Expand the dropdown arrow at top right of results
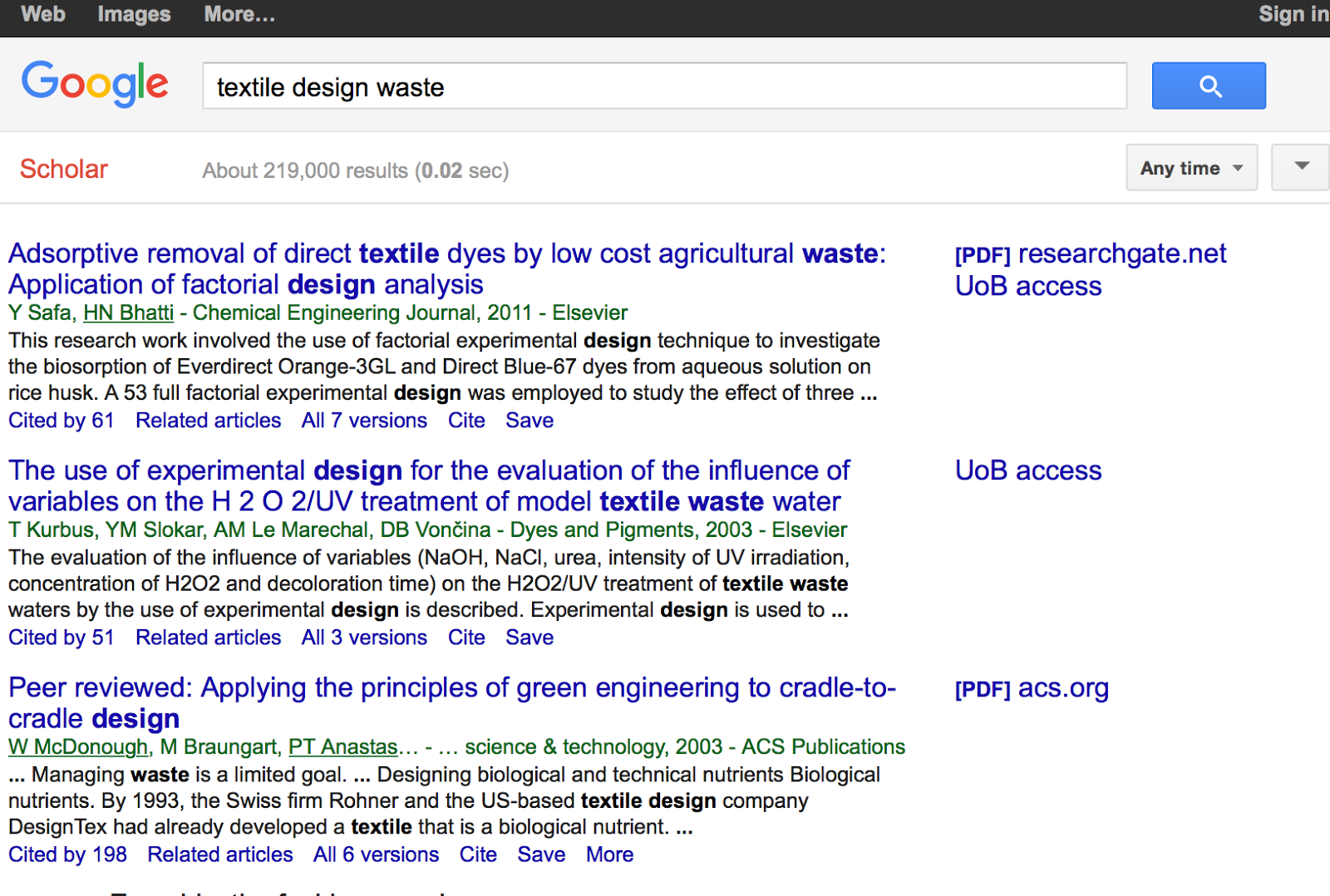This screenshot has width=1330, height=896. (x=1299, y=167)
